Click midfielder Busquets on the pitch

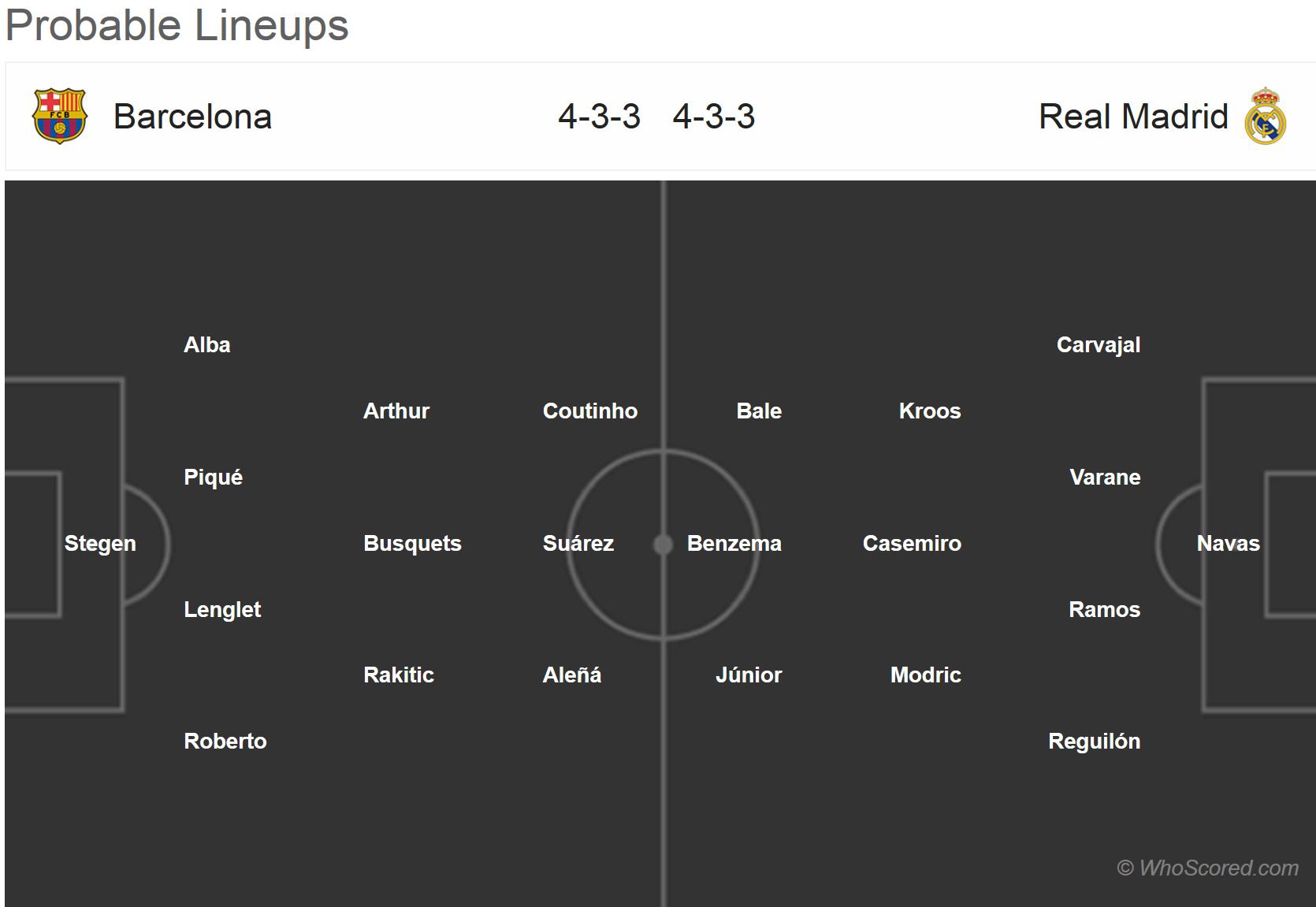[412, 543]
